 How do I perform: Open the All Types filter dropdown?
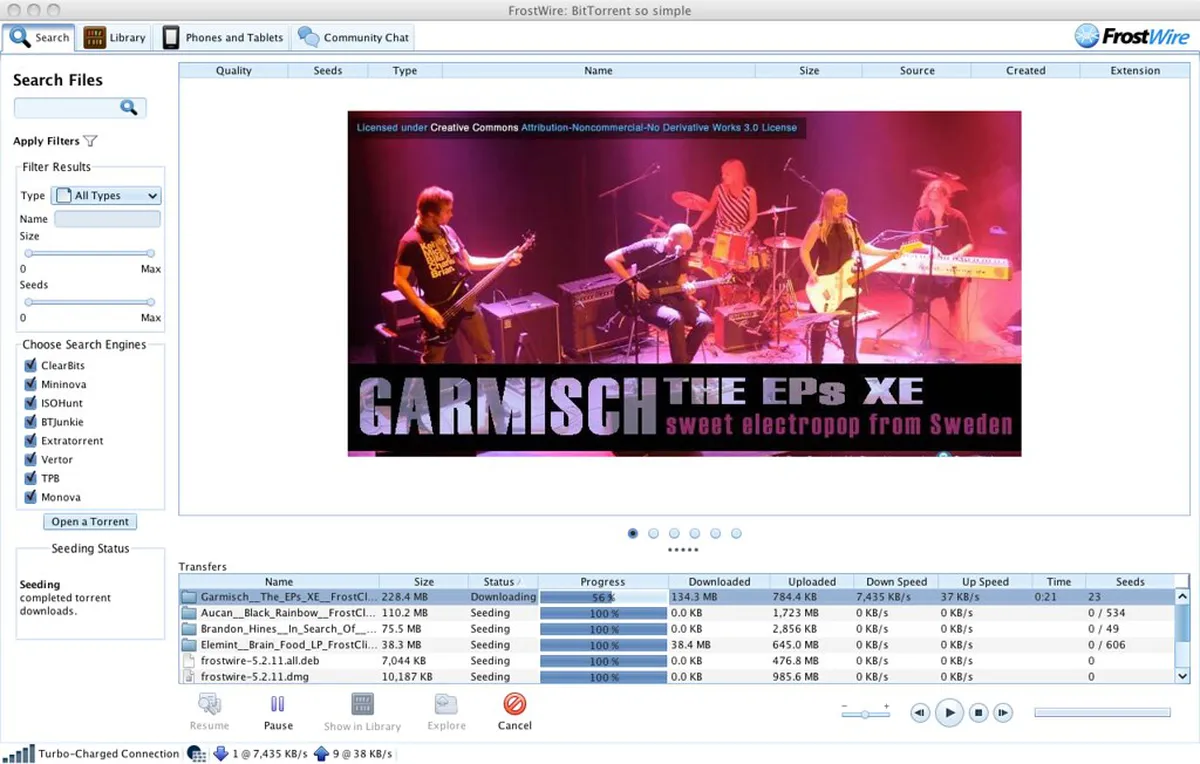tap(106, 196)
